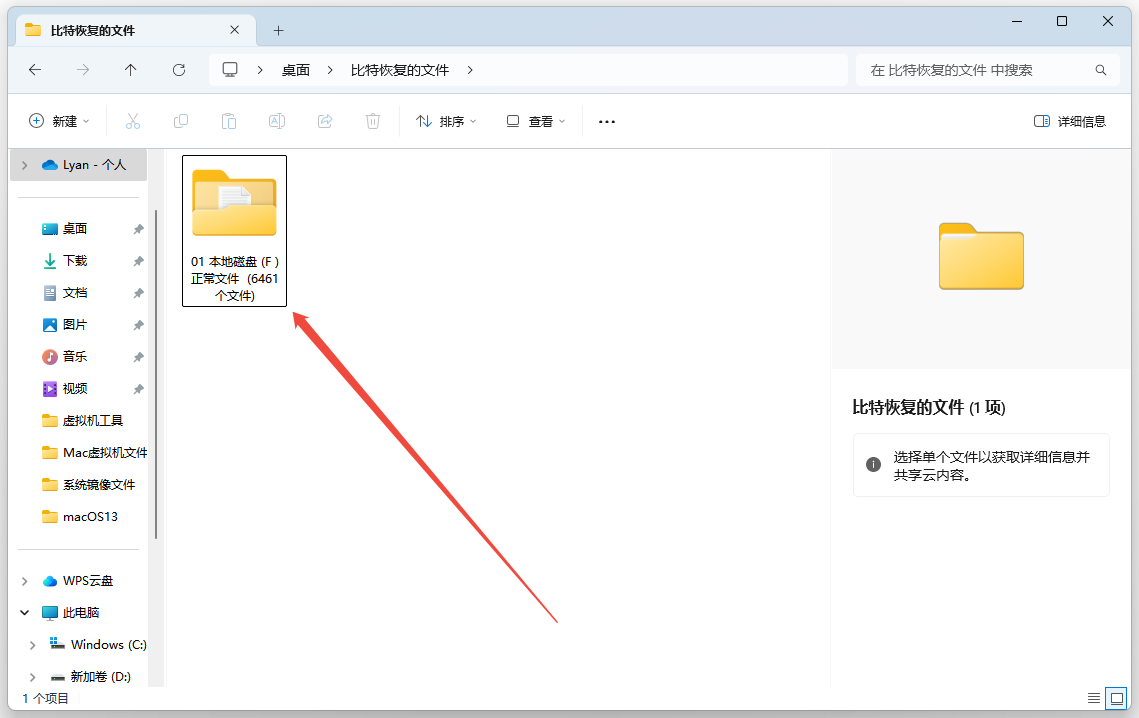Viewport: 1139px width, 718px height.
Task: Open 系统镜像文件 folder in sidebar
Action: click(x=89, y=485)
